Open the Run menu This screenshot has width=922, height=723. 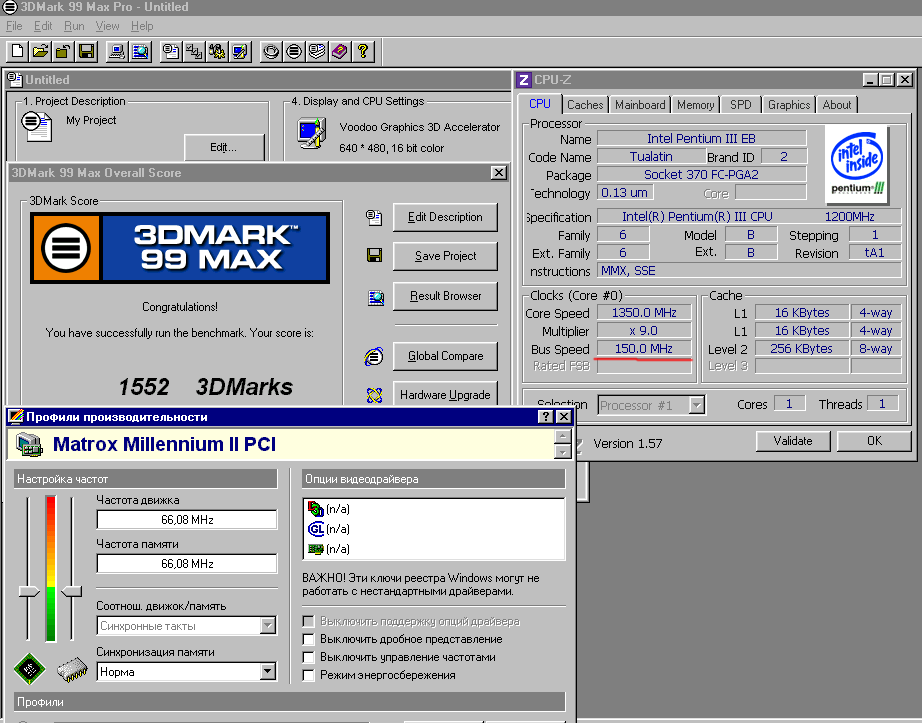coord(74,26)
